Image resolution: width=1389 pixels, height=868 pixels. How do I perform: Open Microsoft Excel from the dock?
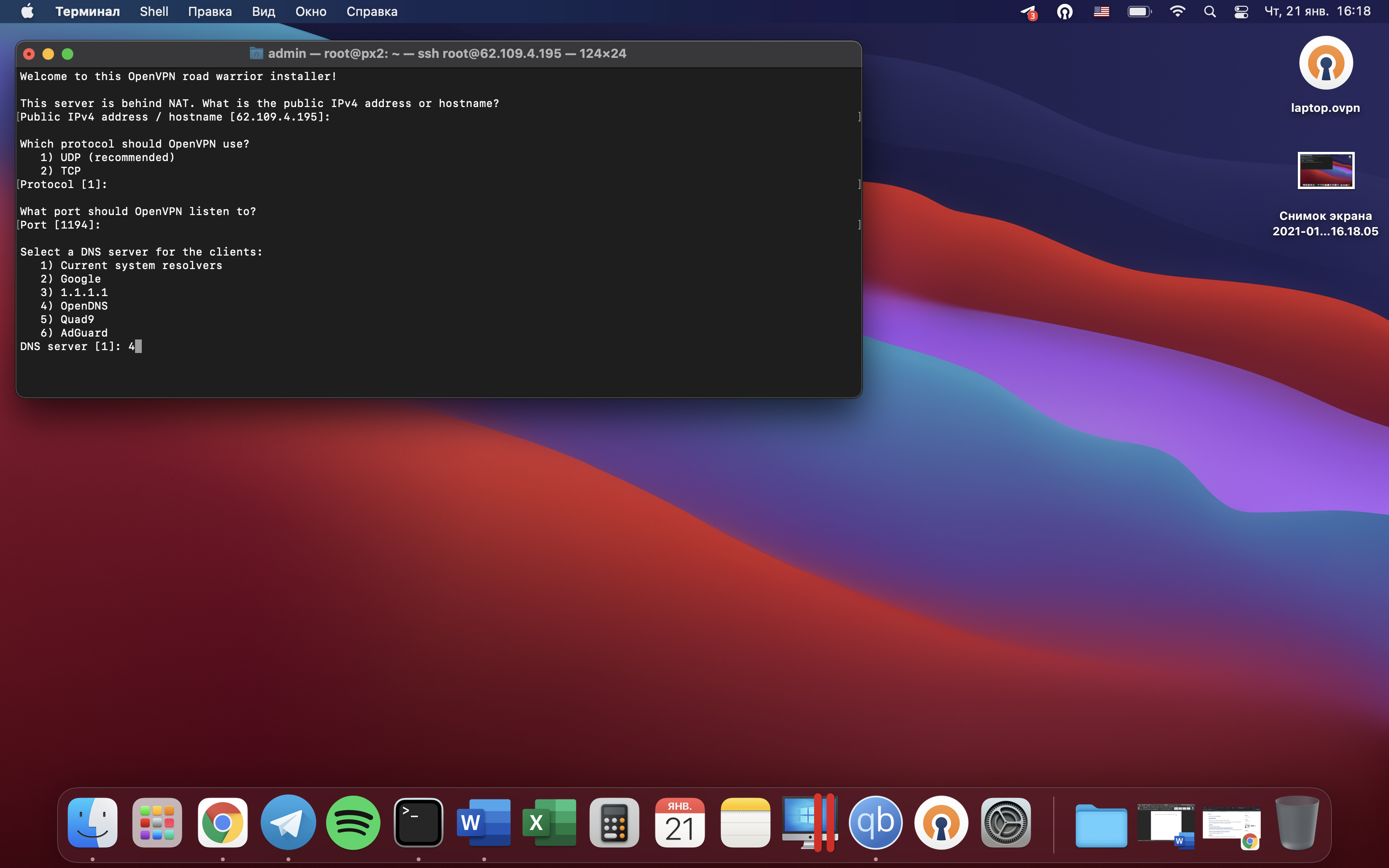click(x=549, y=823)
